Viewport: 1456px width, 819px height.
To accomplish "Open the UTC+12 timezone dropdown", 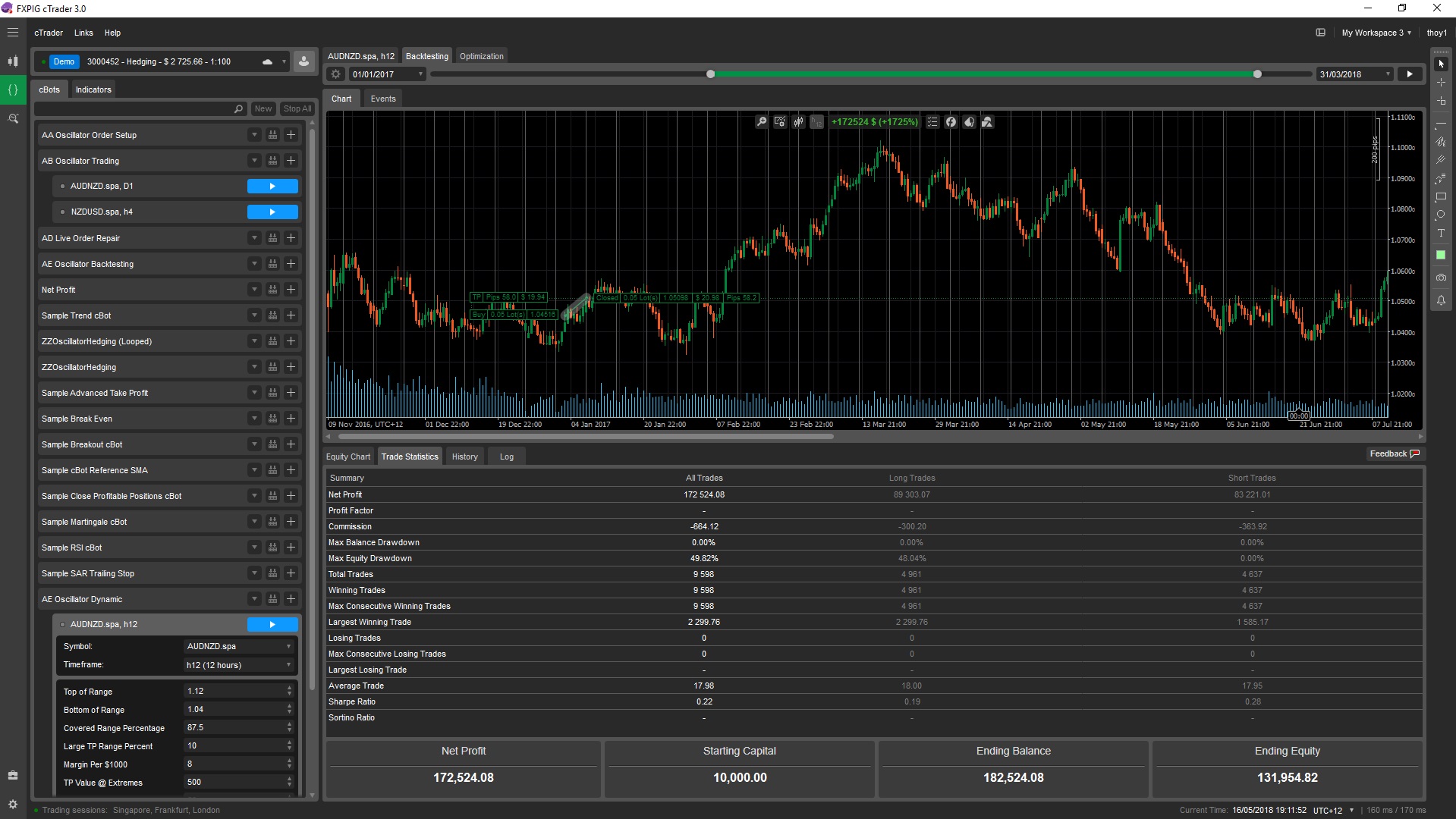I will pyautogui.click(x=1333, y=811).
